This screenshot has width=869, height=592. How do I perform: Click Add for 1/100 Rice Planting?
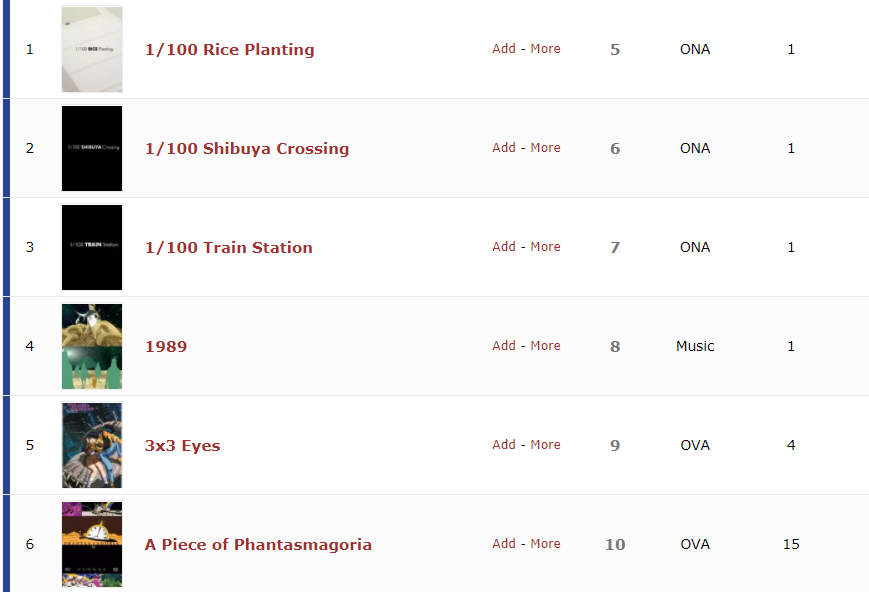[503, 49]
